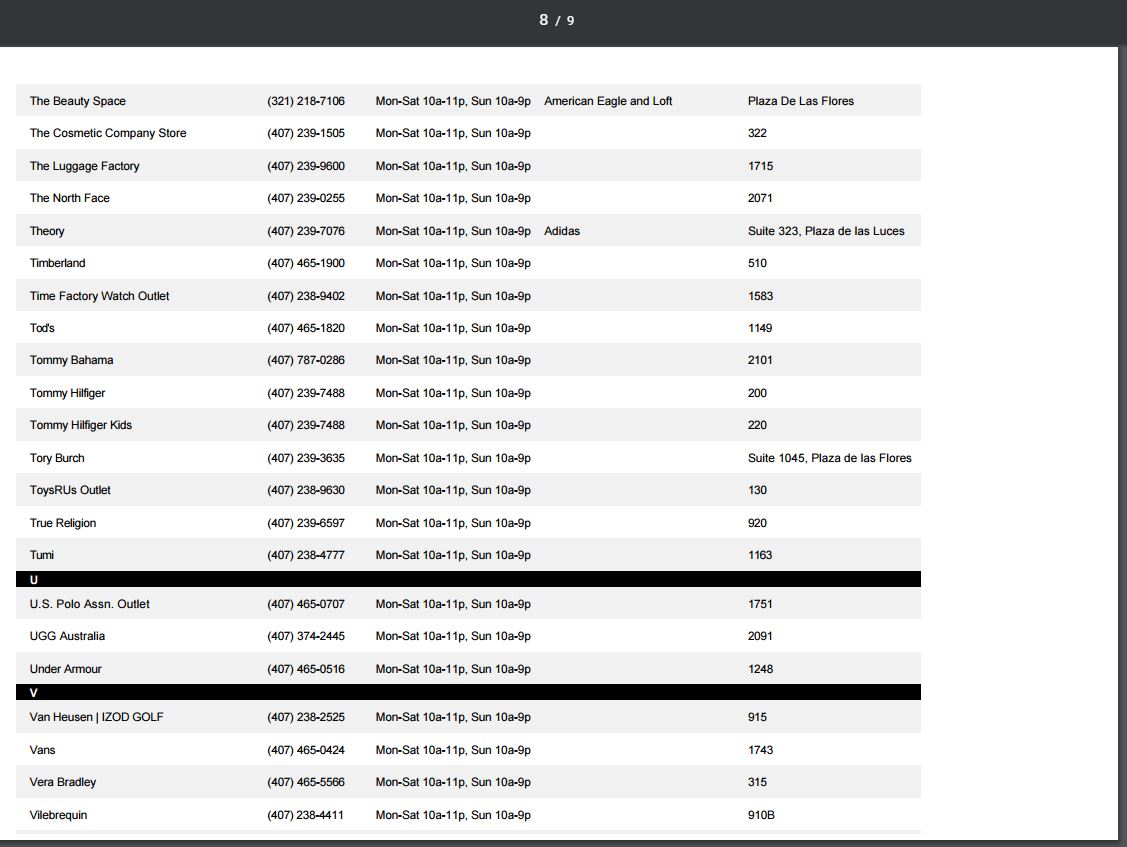Select The North Face store entry
The width and height of the screenshot is (1127, 847).
click(x=70, y=198)
